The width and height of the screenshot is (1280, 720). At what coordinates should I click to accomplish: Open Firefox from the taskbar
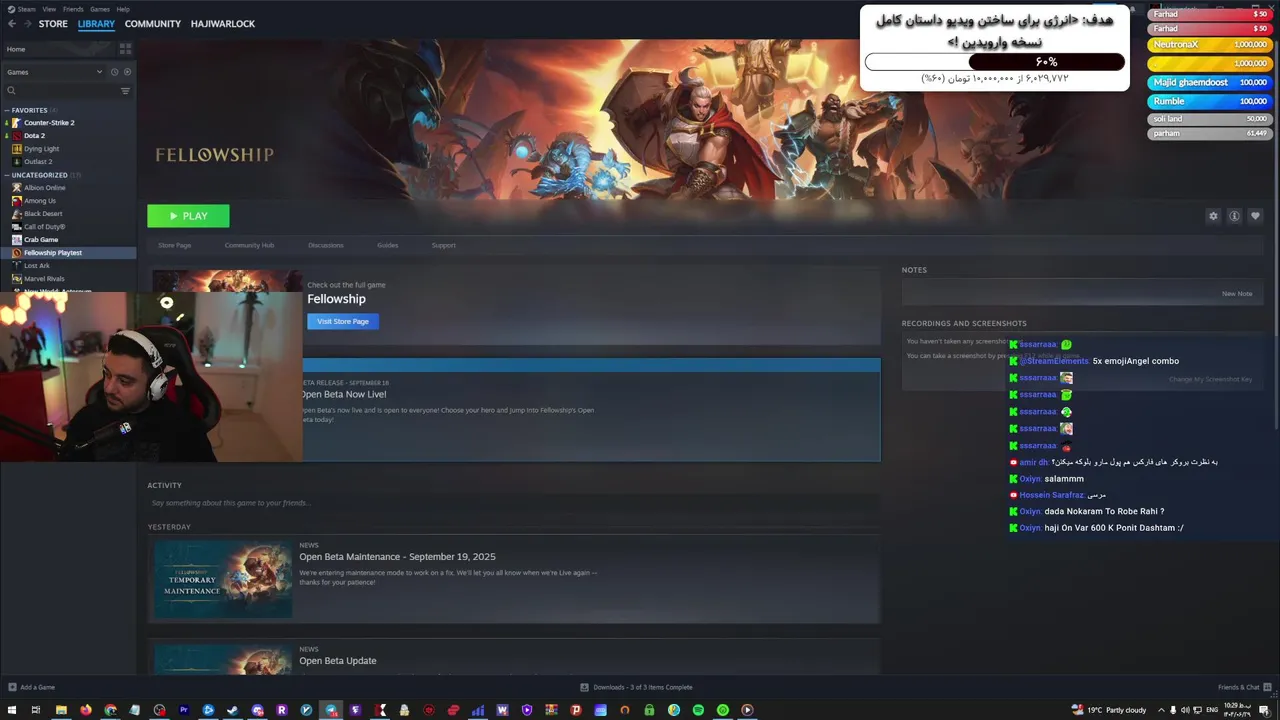coord(86,710)
